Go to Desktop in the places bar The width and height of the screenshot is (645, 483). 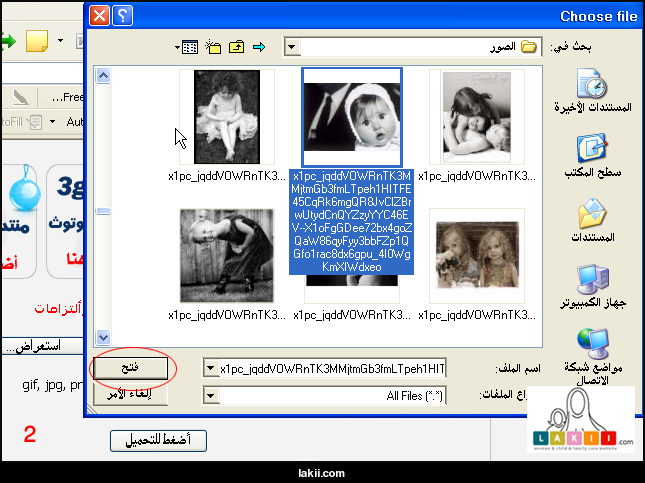[592, 153]
